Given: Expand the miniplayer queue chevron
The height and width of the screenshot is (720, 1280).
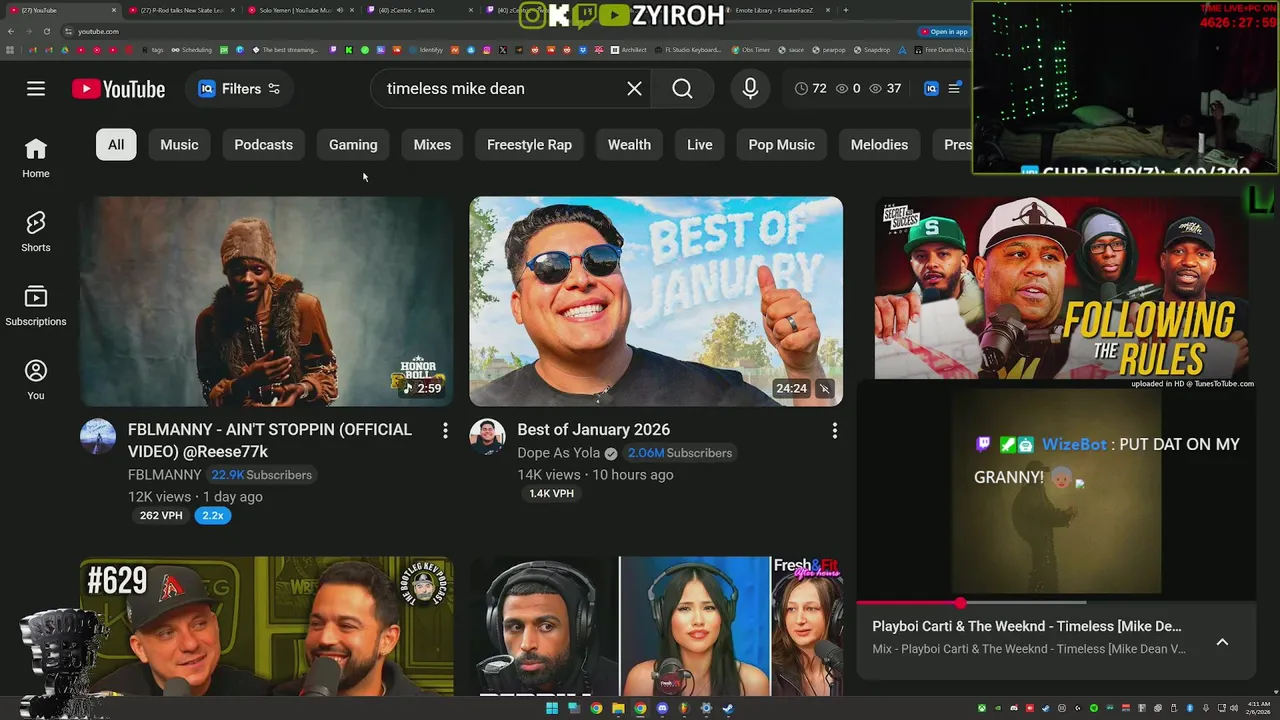Looking at the screenshot, I should [1222, 642].
